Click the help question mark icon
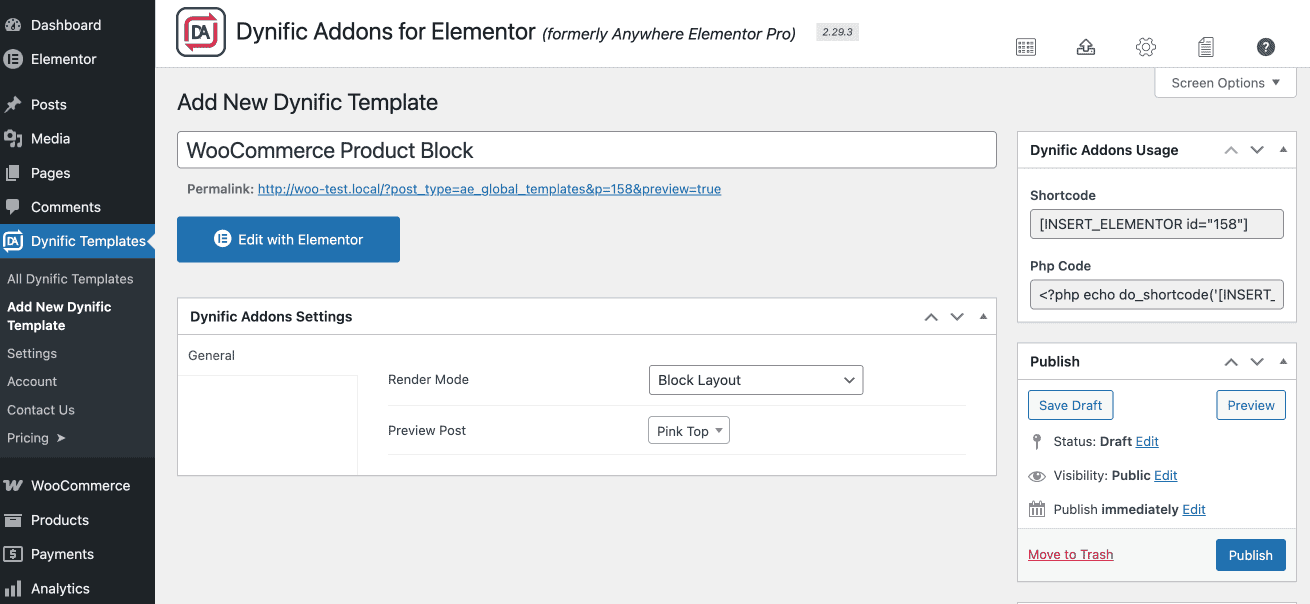This screenshot has width=1310, height=604. point(1266,47)
